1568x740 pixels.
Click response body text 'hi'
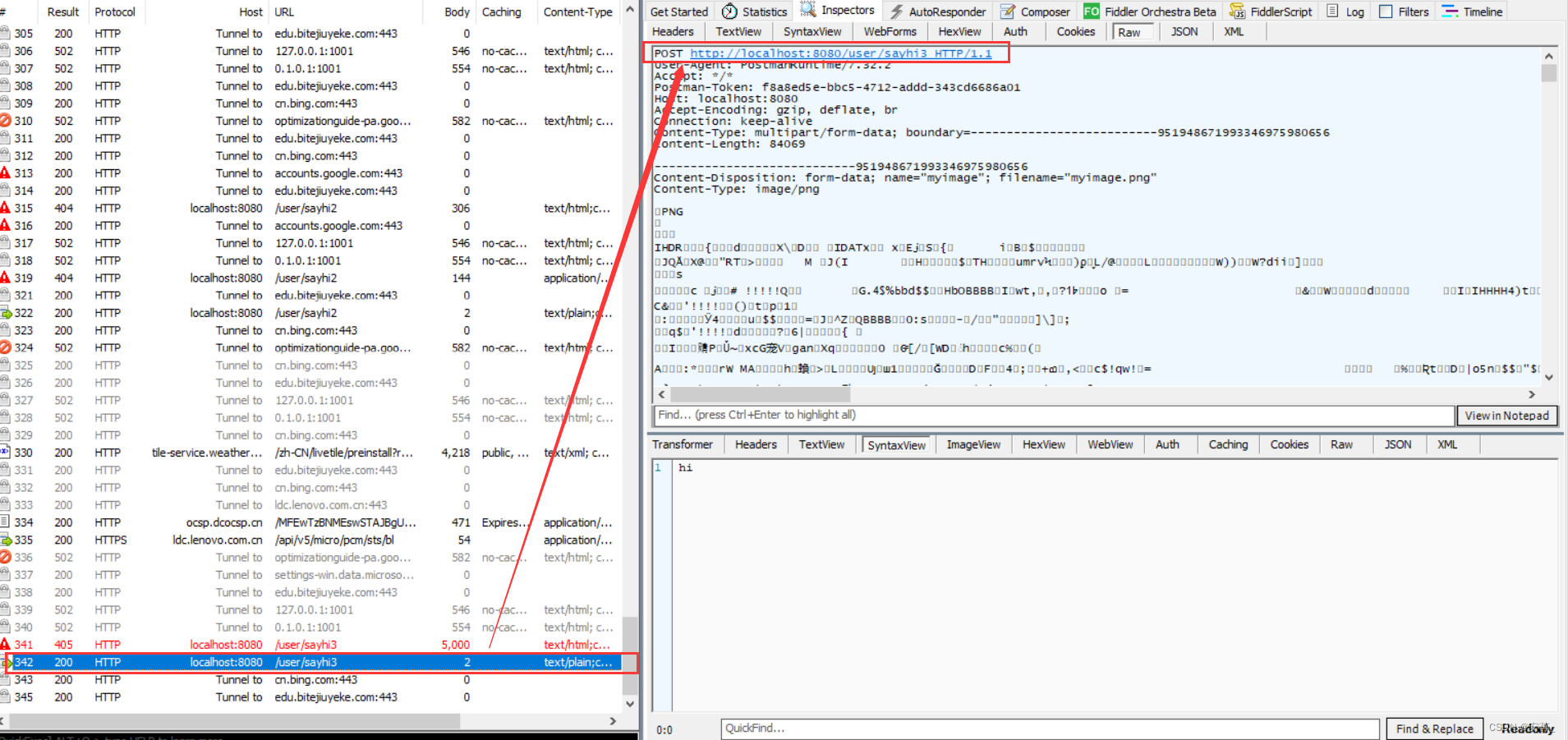685,467
